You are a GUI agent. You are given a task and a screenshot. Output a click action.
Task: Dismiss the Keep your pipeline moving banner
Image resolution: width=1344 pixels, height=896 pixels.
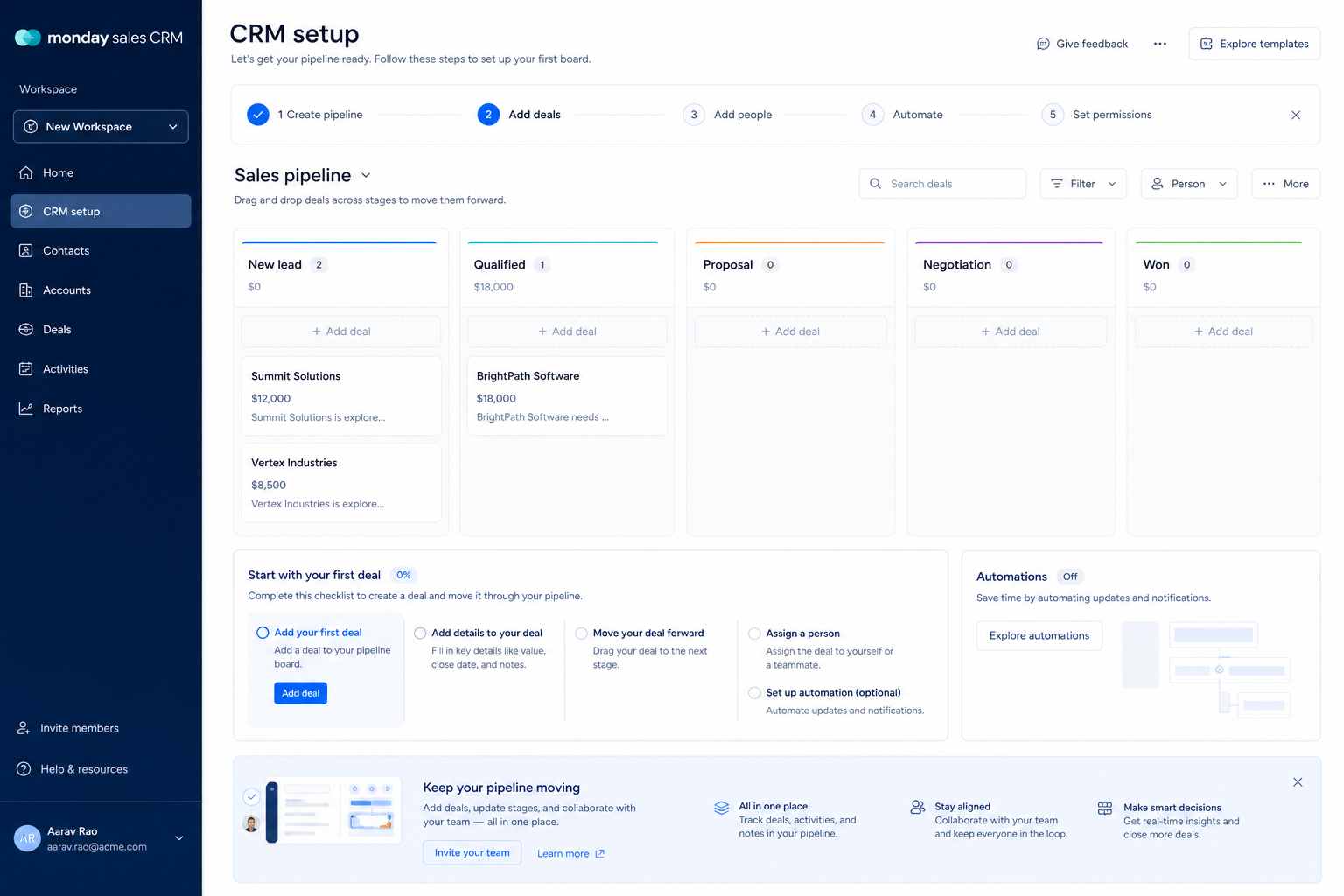tap(1298, 782)
